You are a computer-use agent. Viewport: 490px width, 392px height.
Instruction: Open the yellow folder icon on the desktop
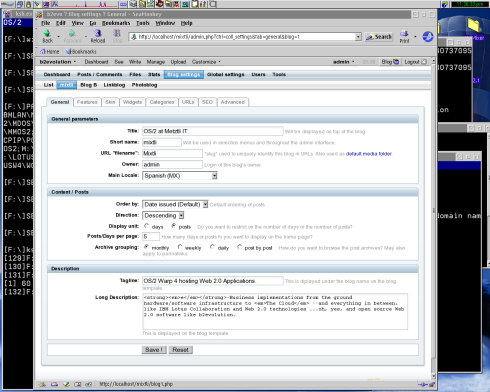tap(473, 25)
